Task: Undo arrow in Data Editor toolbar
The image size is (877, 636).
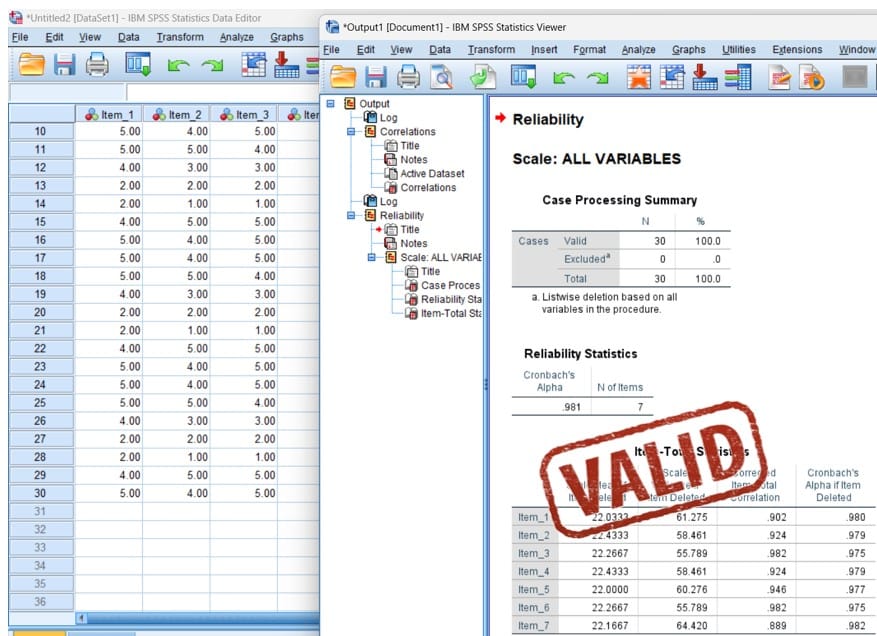Action: point(178,65)
